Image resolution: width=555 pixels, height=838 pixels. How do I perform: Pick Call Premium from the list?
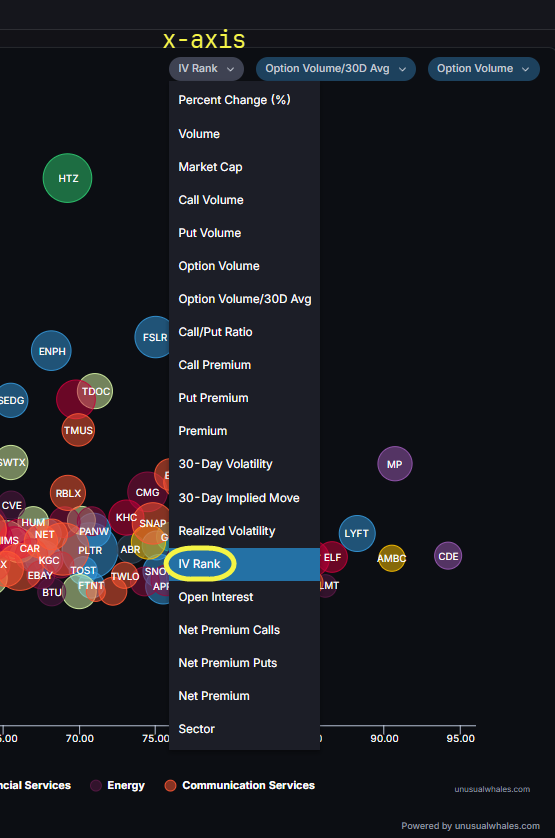(244, 366)
